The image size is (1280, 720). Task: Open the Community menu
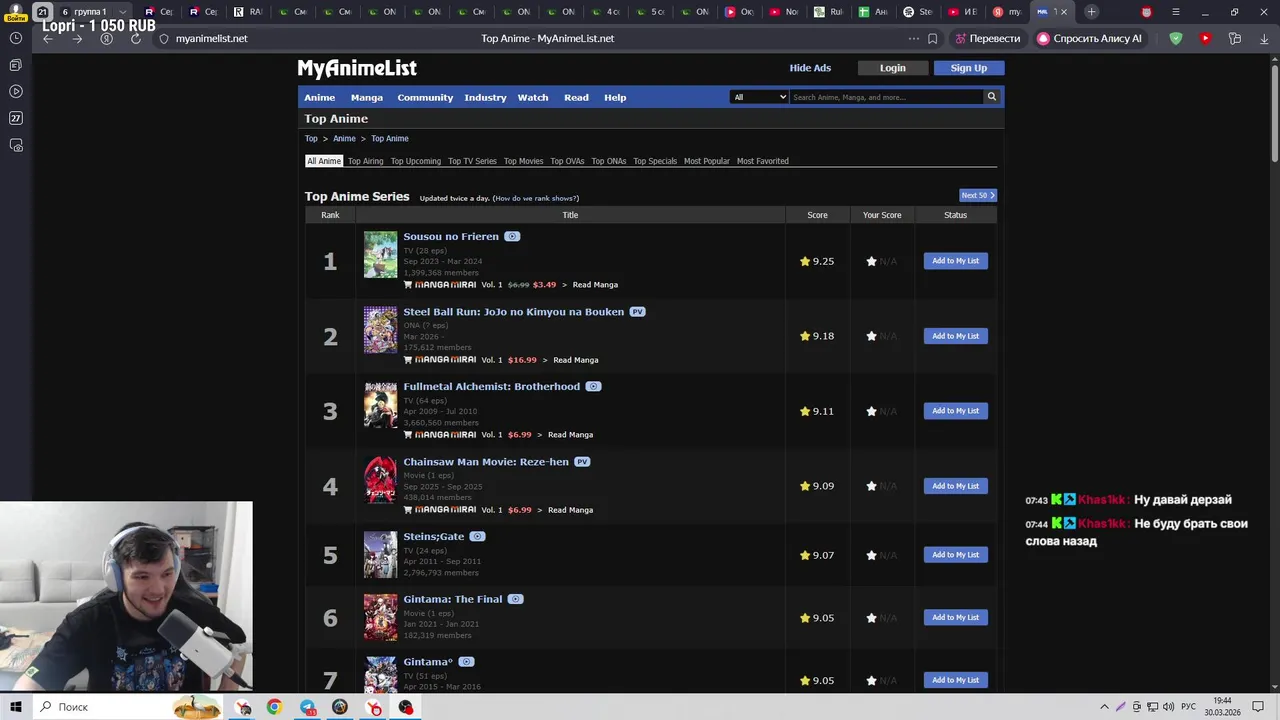[x=425, y=97]
